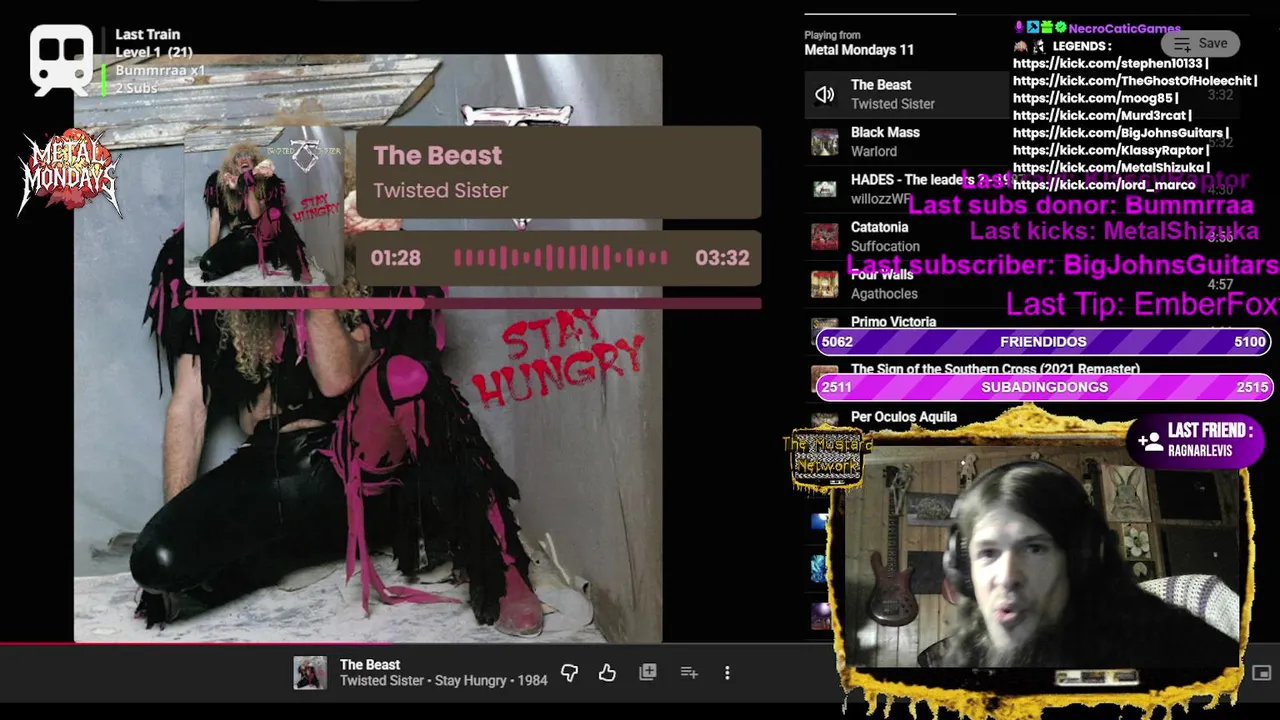
Task: Click the FRIENDIDOS goal progress bar
Action: click(1043, 341)
